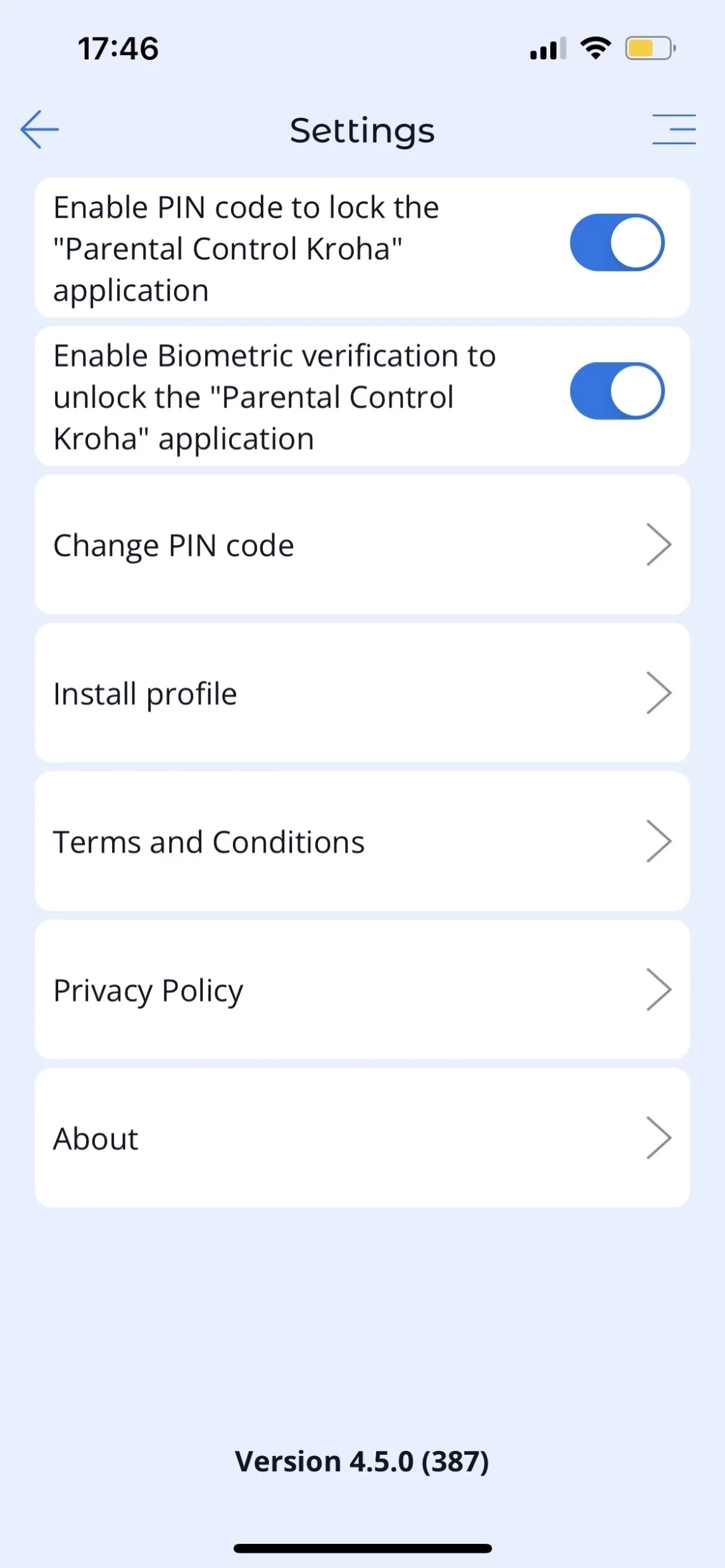Tap the Wi-Fi status icon
725x1568 pixels.
coord(595,48)
